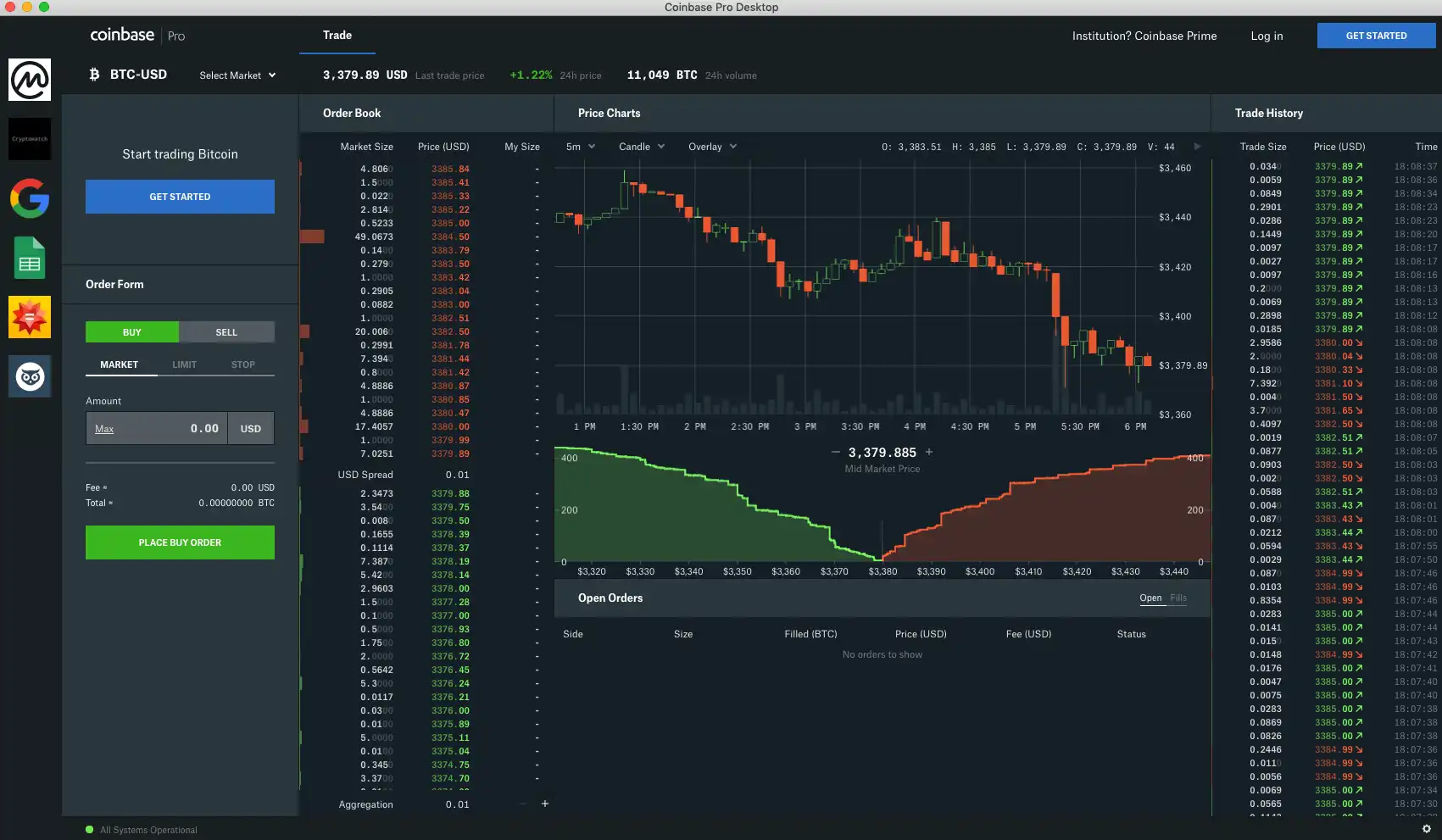Screen dimensions: 1442x840
Task: Click the minus icon next to Aggregation
Action: pyautogui.click(x=523, y=804)
